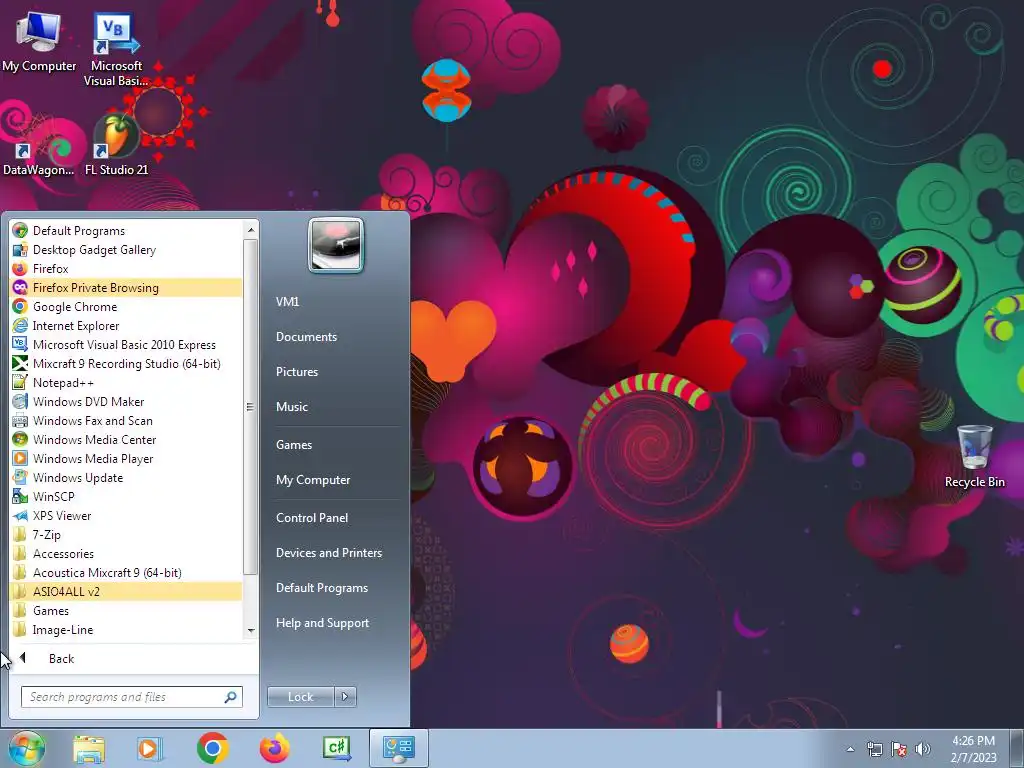This screenshot has height=768, width=1024.
Task: Launch Internet Explorer
Action: (127, 325)
